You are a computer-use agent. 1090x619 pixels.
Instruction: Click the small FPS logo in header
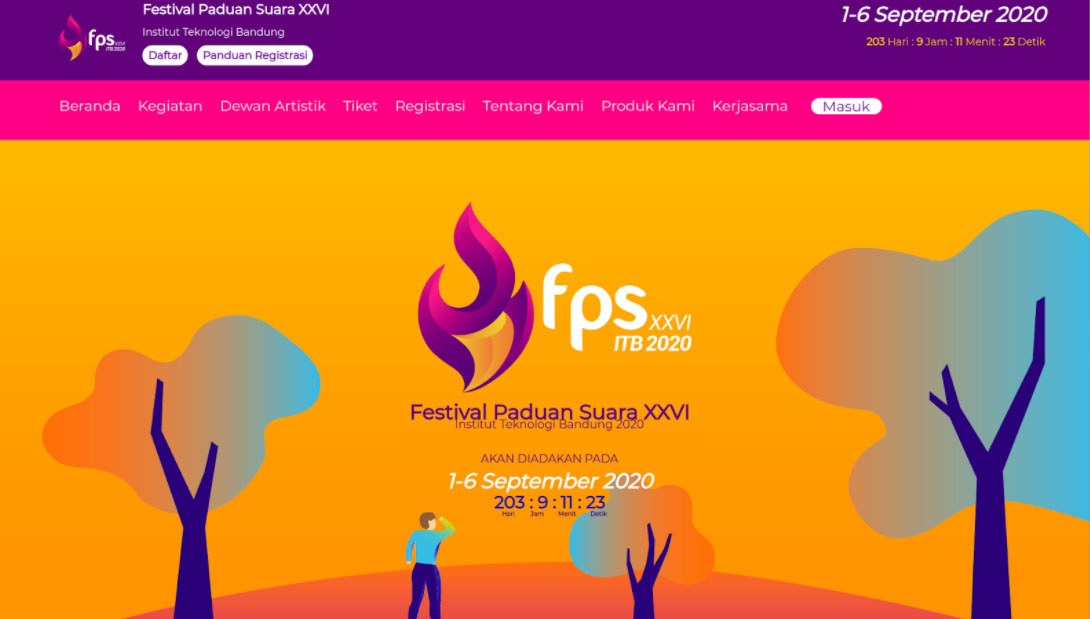[92, 38]
